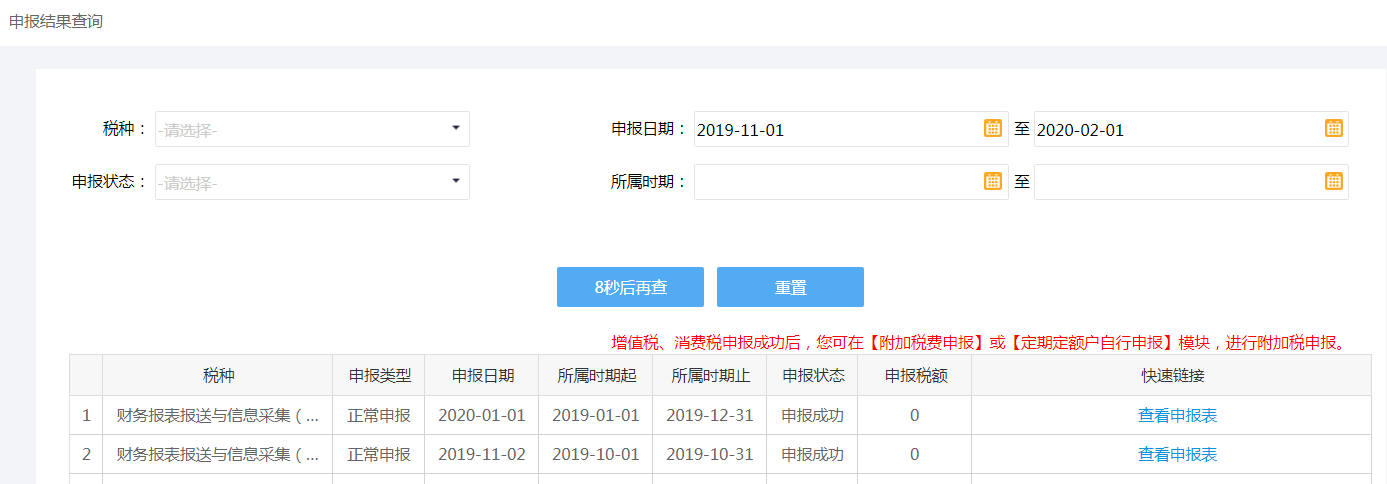Open 查看申报表 link in row 1
1387x484 pixels.
(x=1177, y=415)
